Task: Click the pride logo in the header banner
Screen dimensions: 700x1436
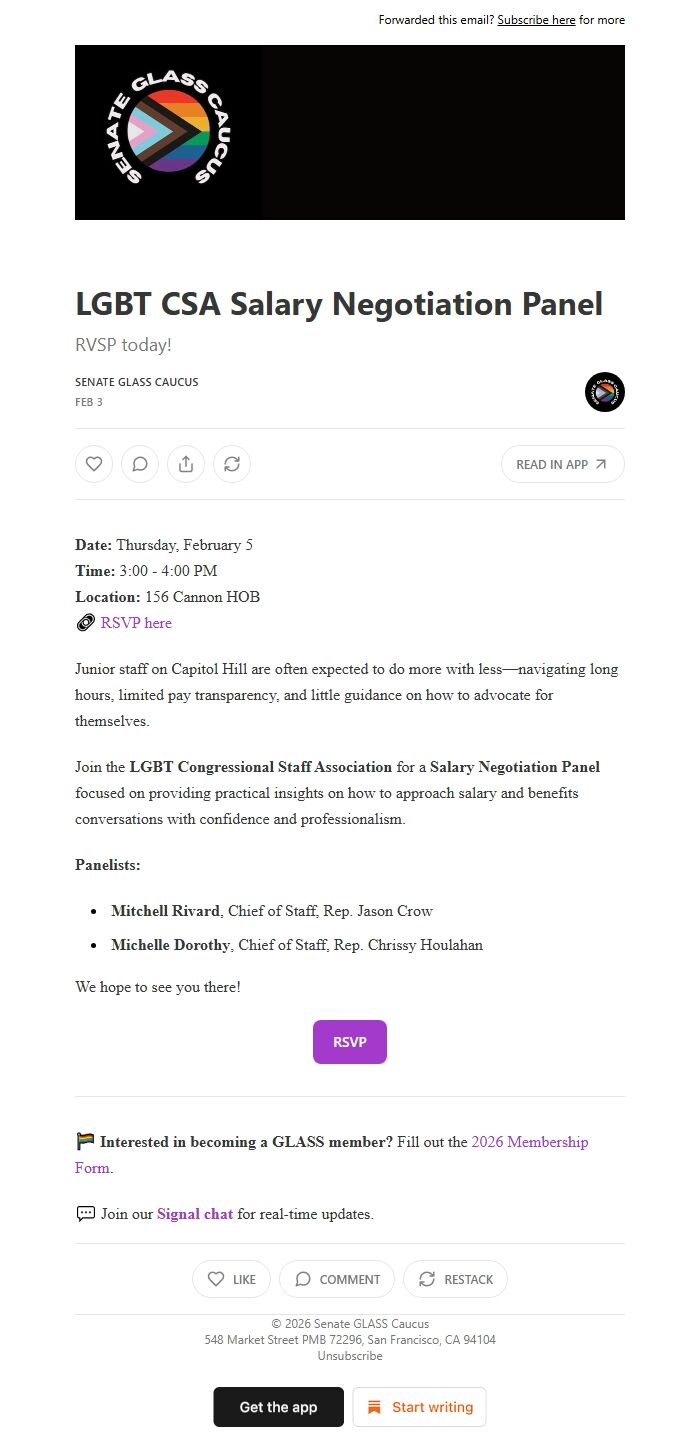Action: point(168,131)
